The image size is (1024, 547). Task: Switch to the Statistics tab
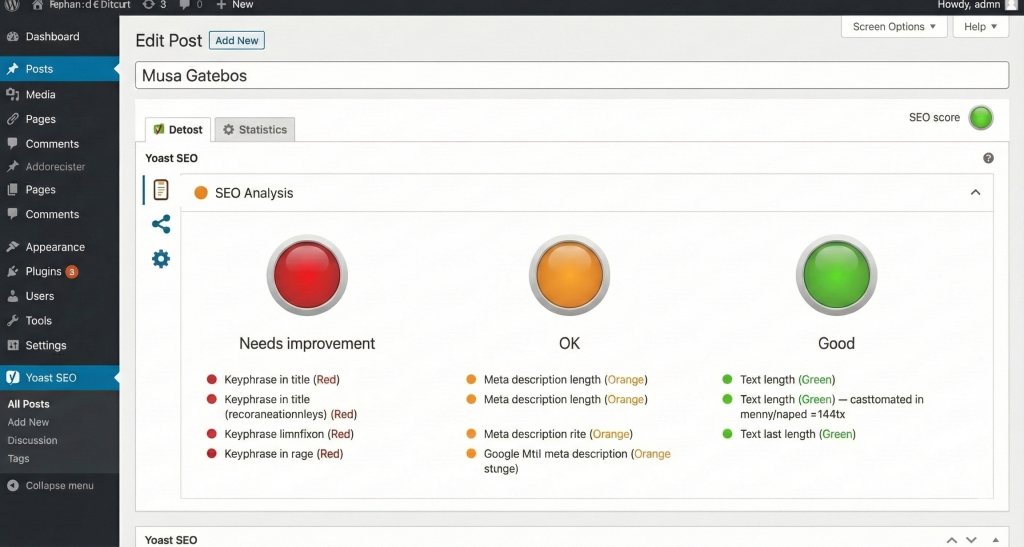coord(255,129)
